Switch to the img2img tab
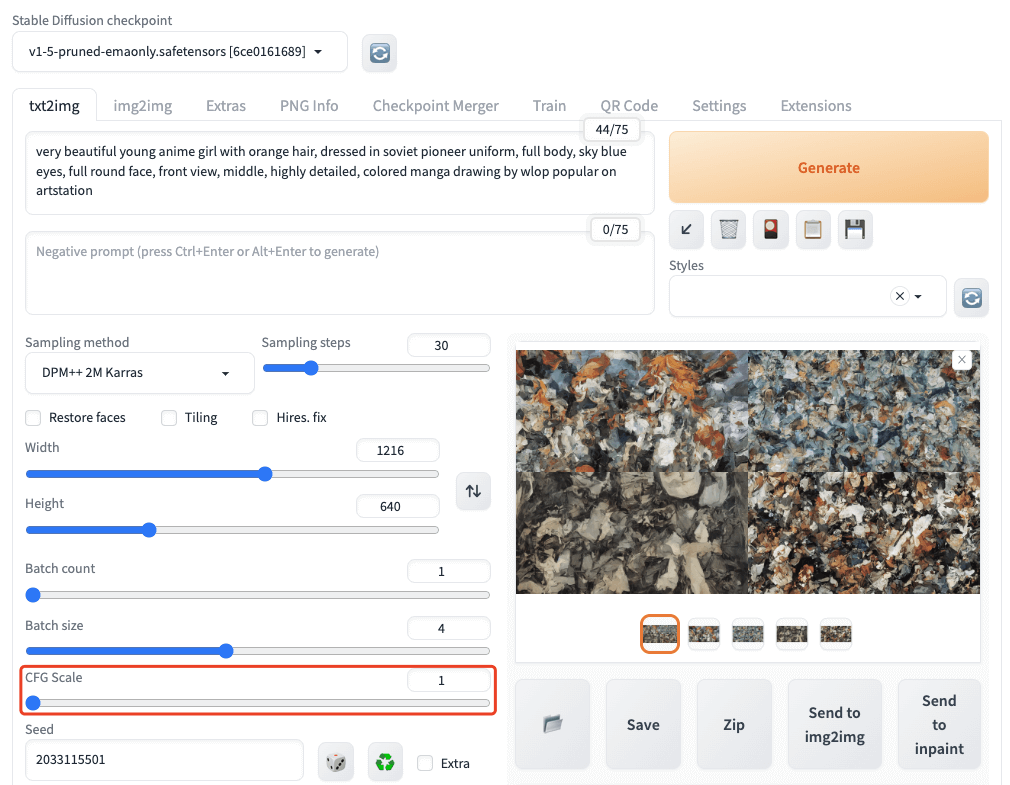This screenshot has width=1010, height=785. [x=142, y=106]
